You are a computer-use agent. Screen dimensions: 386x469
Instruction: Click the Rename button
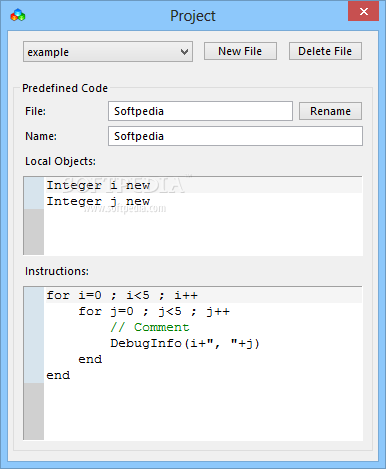pos(330,111)
